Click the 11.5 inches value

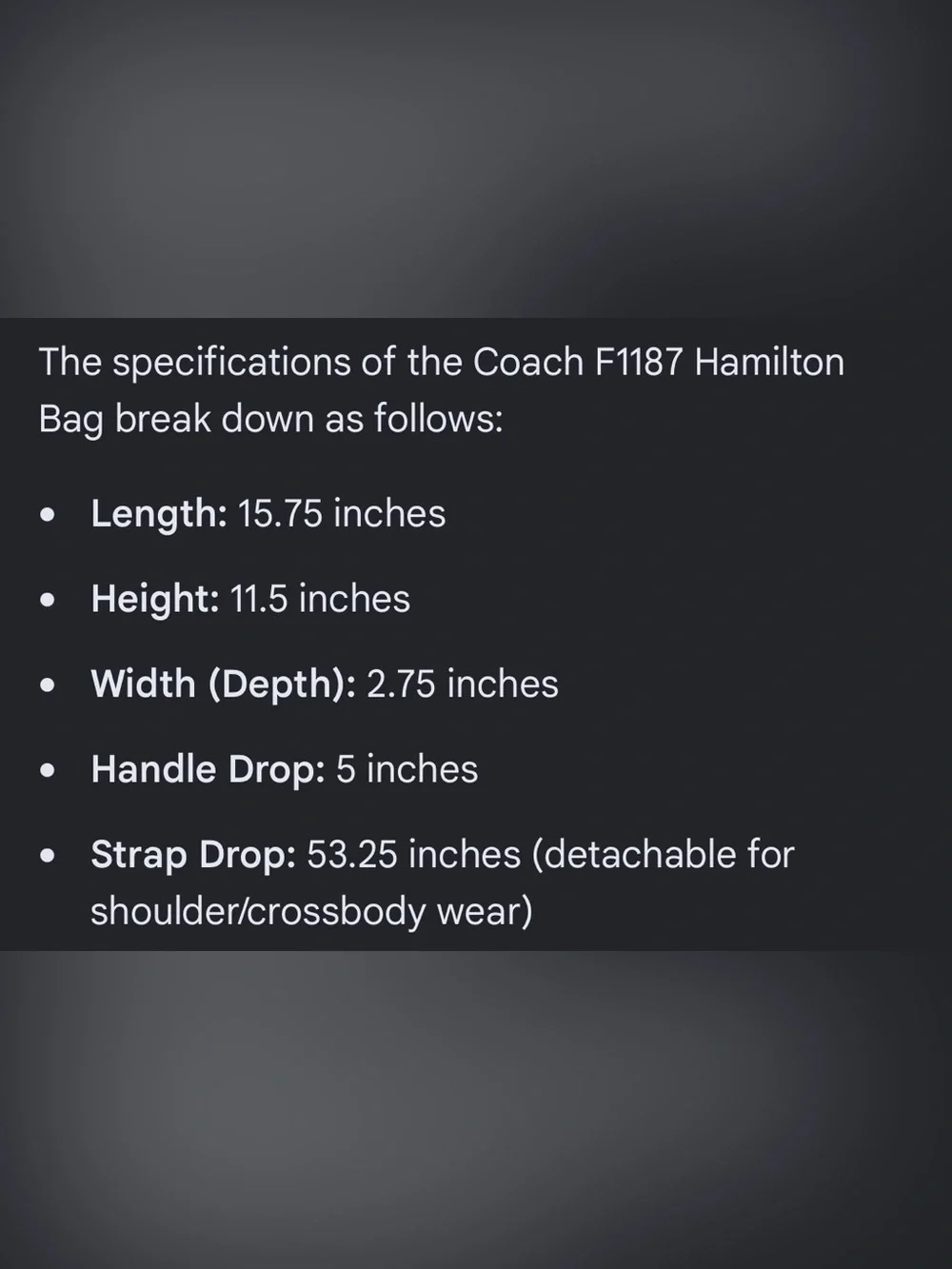[320, 599]
